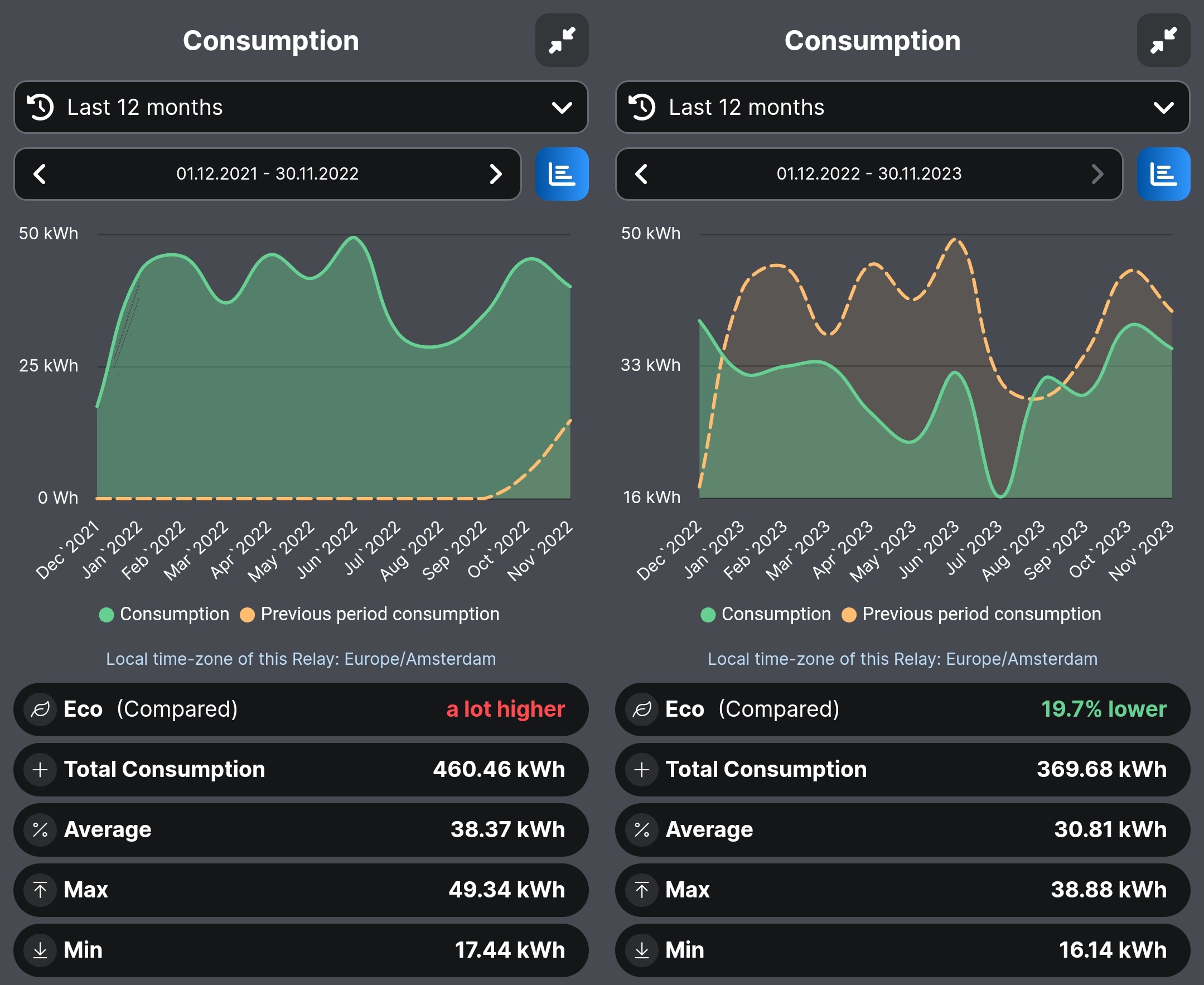Expand left Total Consumption 460.46 kWh row

pyautogui.click(x=301, y=769)
